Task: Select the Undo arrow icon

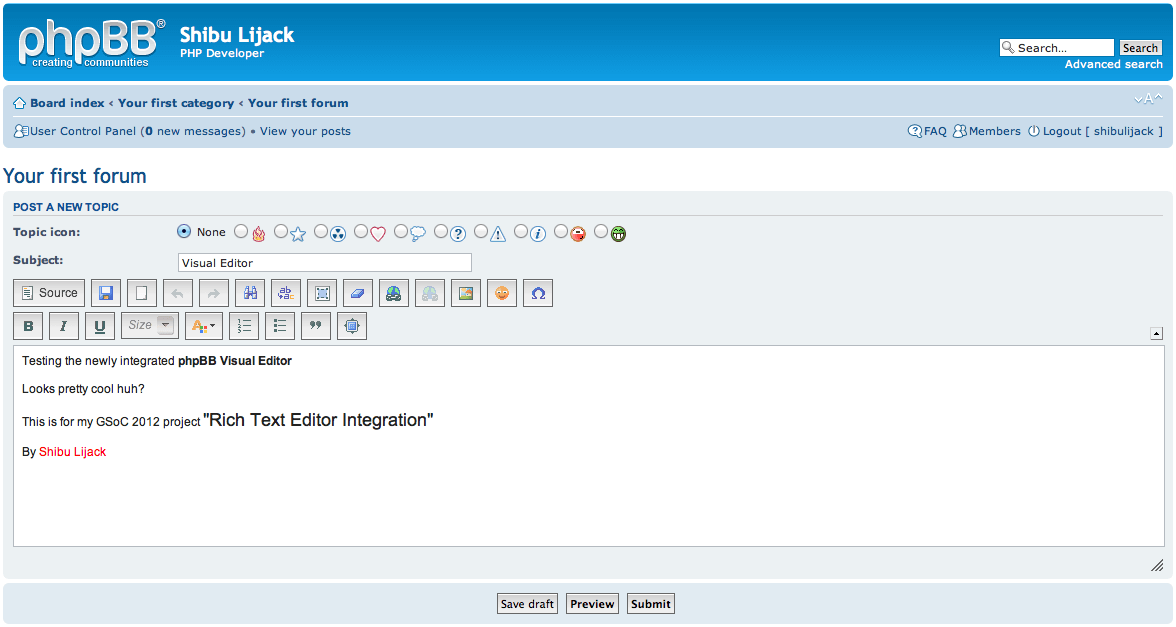Action: (x=177, y=292)
